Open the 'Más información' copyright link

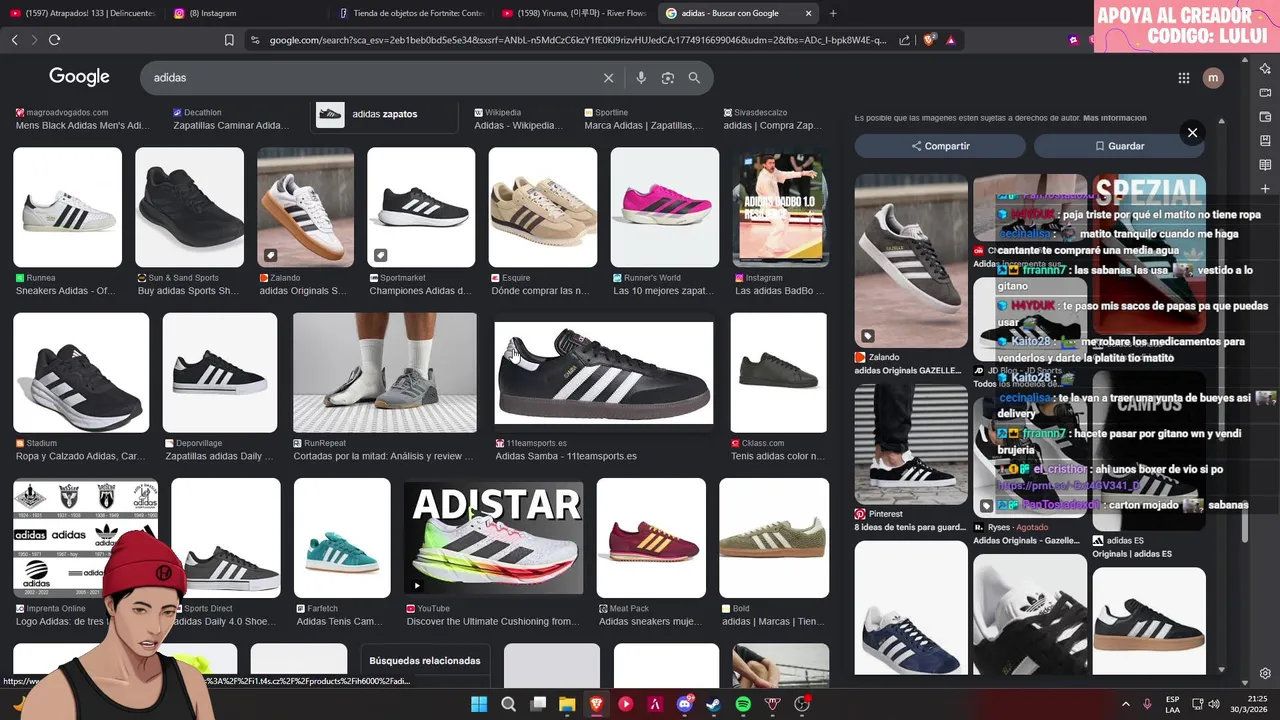tap(1115, 118)
